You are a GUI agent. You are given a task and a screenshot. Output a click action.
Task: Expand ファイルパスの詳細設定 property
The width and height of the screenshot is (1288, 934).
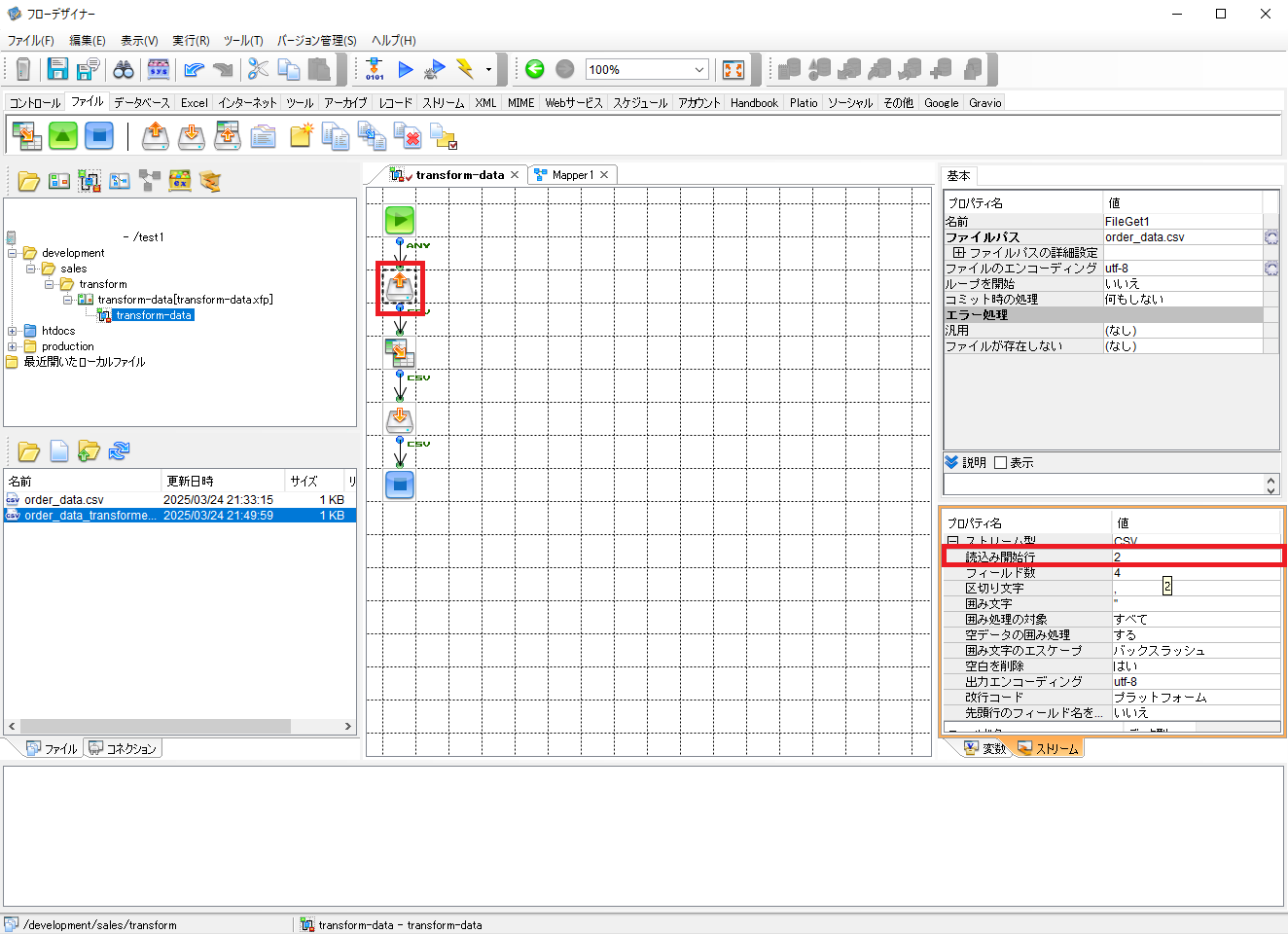click(x=959, y=253)
